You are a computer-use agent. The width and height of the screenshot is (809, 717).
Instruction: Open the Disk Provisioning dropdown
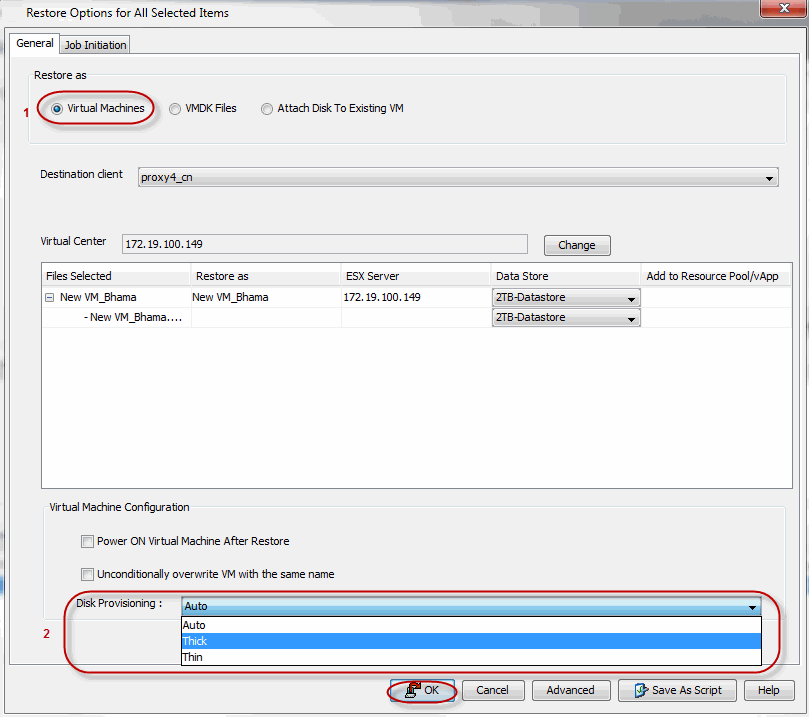pyautogui.click(x=753, y=605)
